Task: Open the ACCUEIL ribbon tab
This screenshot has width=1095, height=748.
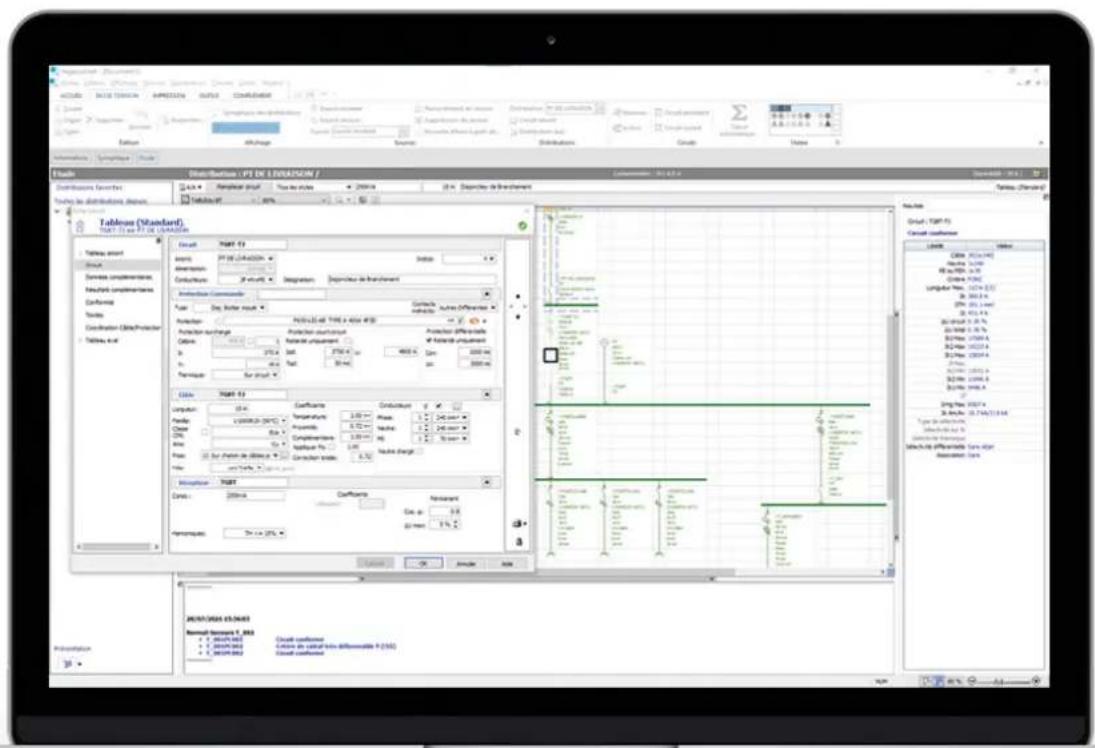Action: coord(71,96)
